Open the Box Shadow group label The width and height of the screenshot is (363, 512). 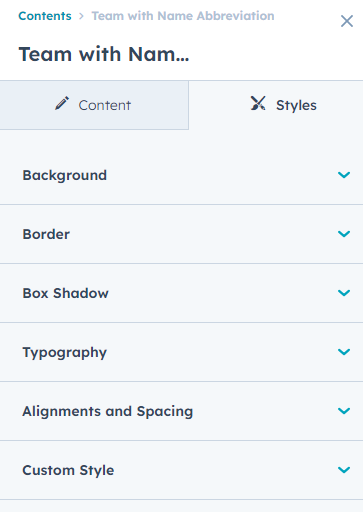tap(66, 293)
